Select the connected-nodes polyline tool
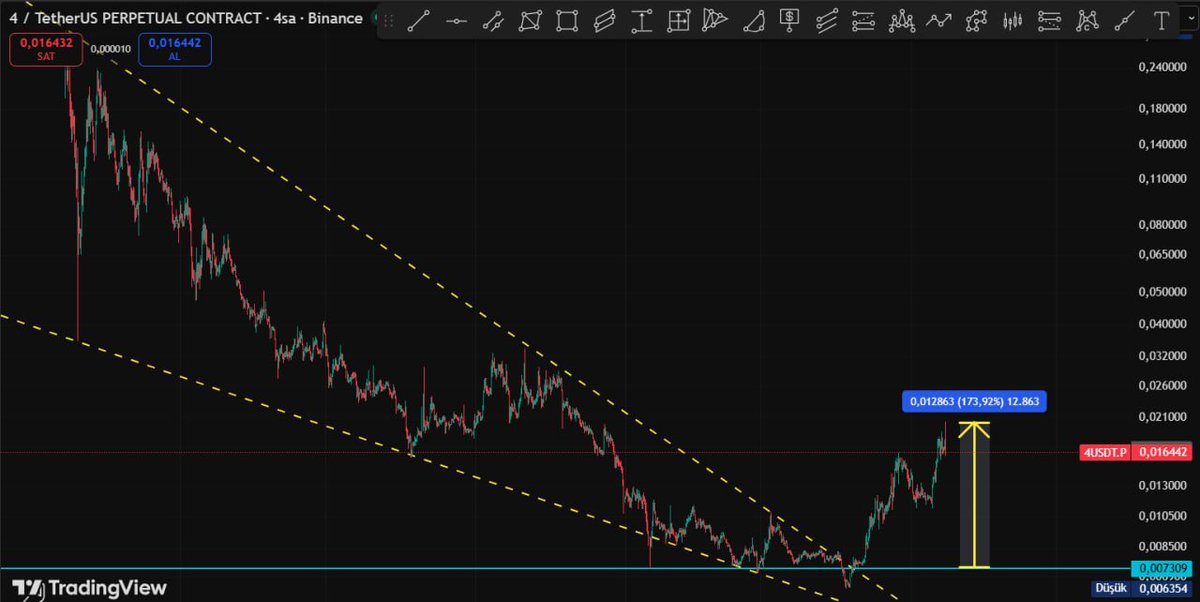This screenshot has width=1200, height=602. 976,20
